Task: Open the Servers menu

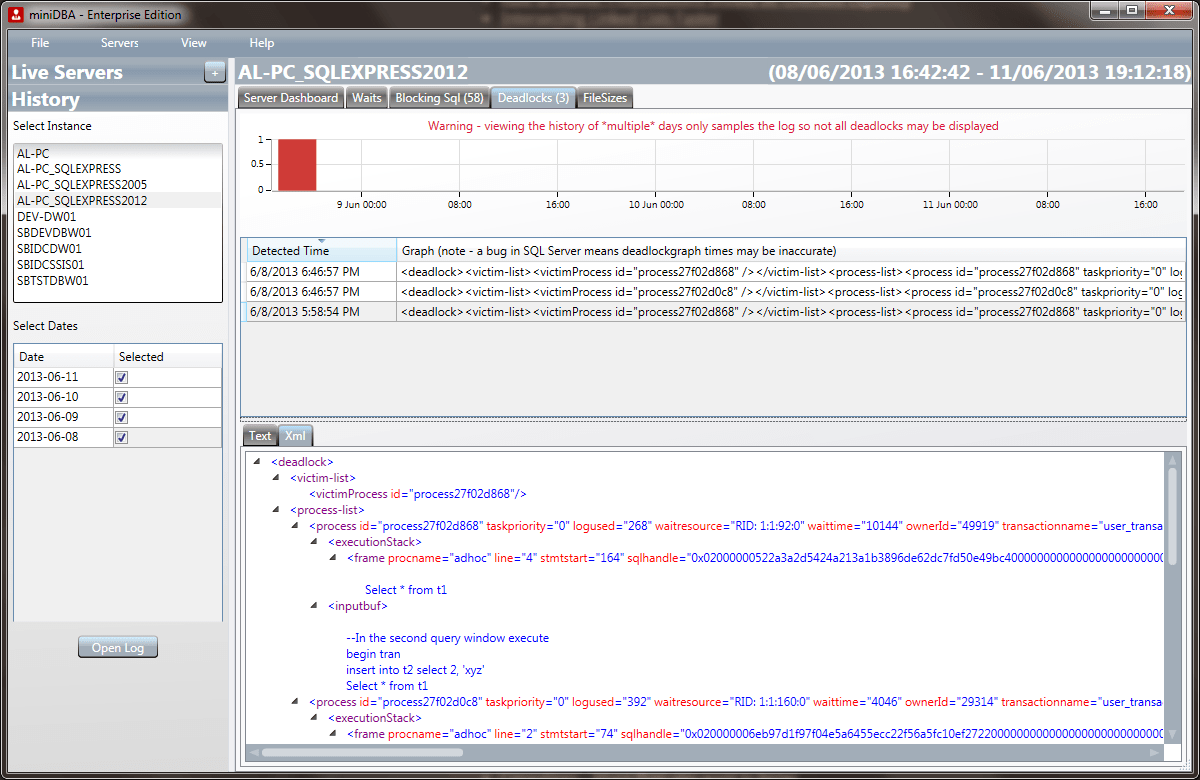Action: 119,43
